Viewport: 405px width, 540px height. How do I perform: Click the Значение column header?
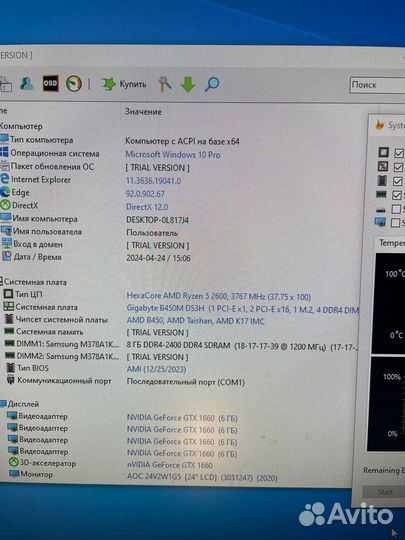[x=143, y=112]
